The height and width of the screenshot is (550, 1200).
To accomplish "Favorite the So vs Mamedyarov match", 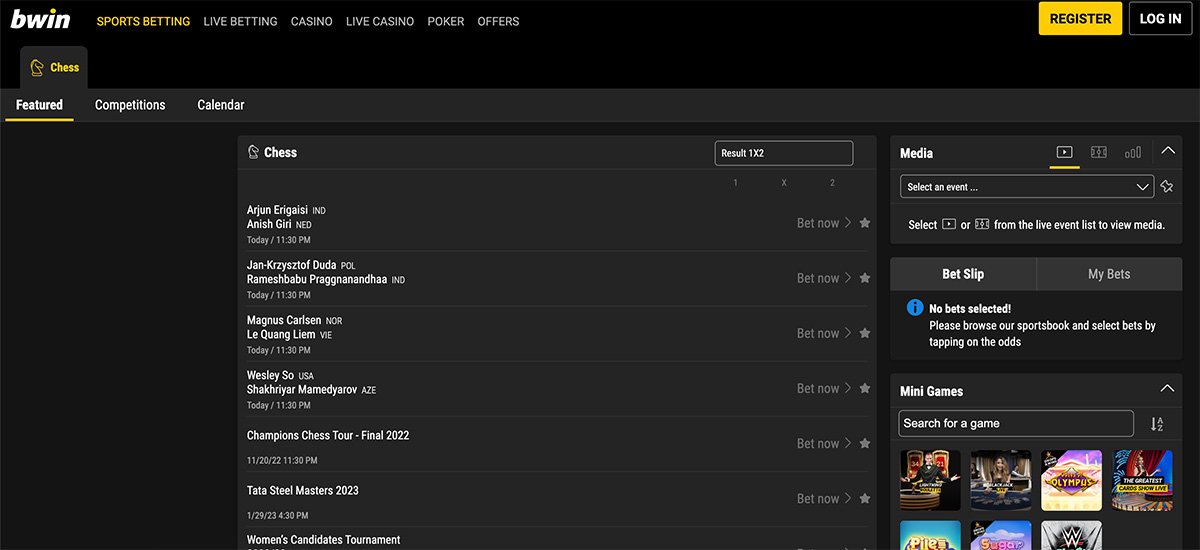I will (865, 388).
